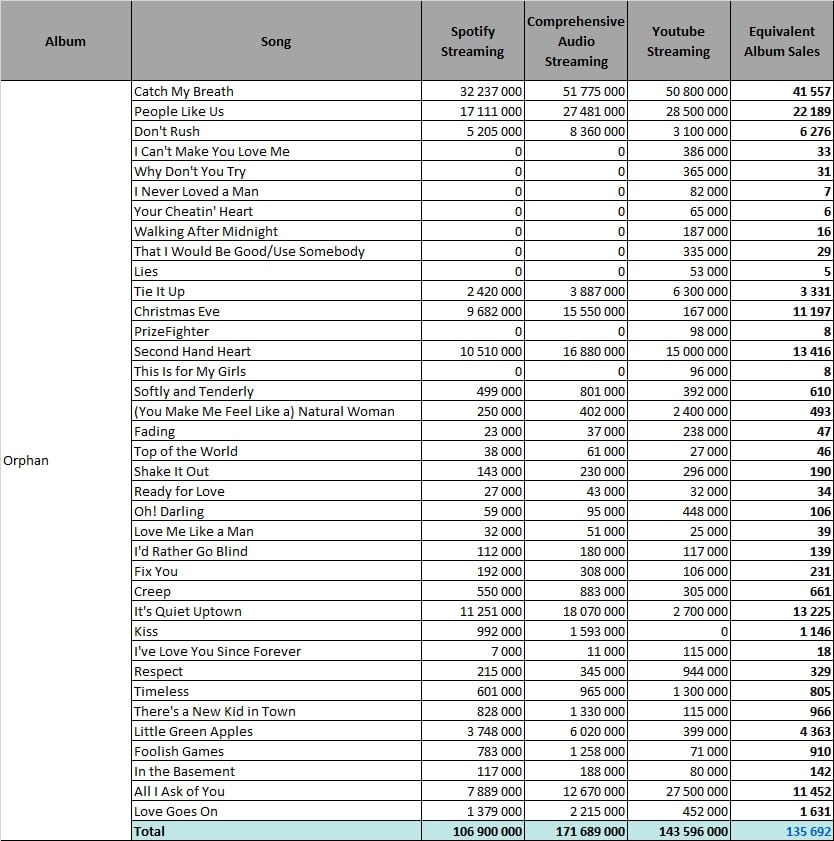This screenshot has width=834, height=841.
Task: Click That I Would Be Good/Use Somebody
Action: click(x=276, y=252)
